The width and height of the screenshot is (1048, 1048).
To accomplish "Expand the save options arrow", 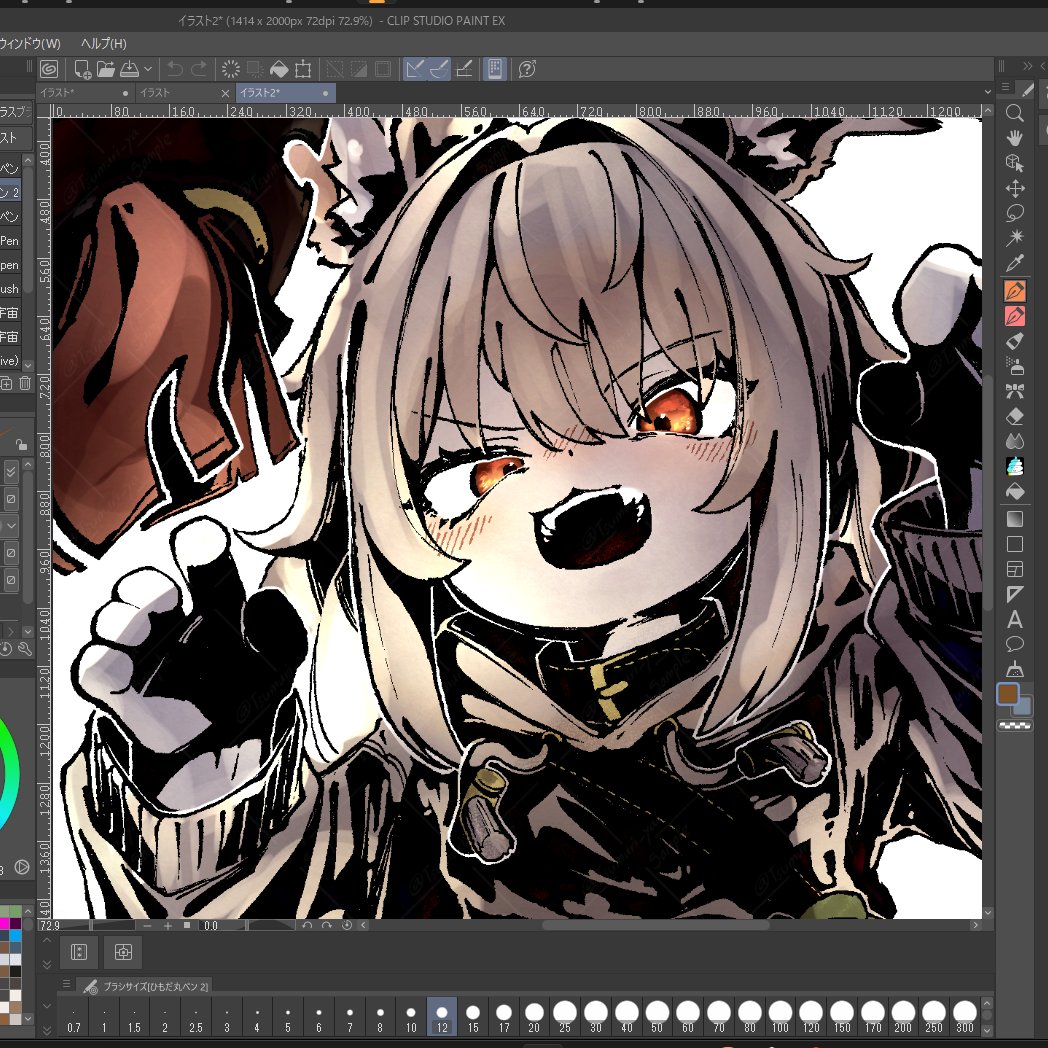I will click(x=148, y=69).
